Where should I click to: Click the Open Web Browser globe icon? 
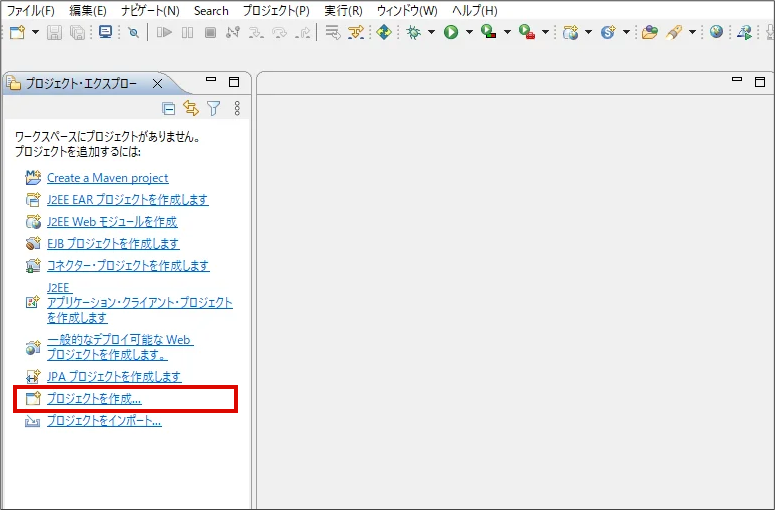[x=716, y=32]
